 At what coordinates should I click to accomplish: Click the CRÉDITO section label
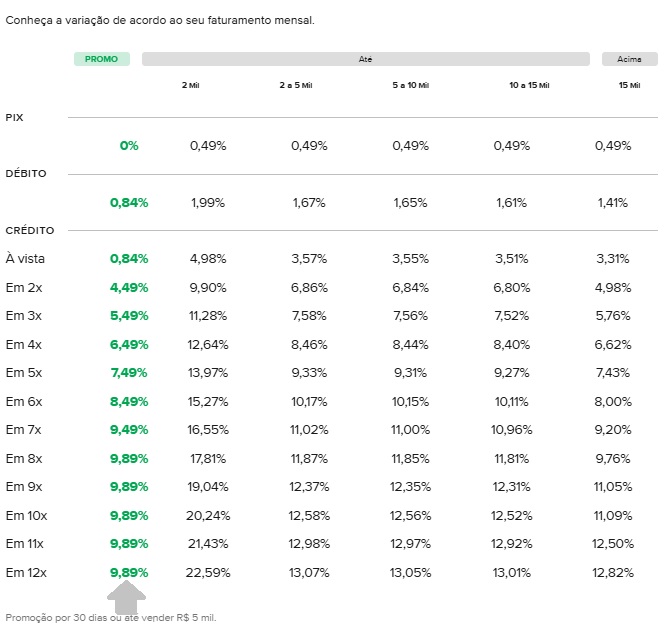pos(30,230)
